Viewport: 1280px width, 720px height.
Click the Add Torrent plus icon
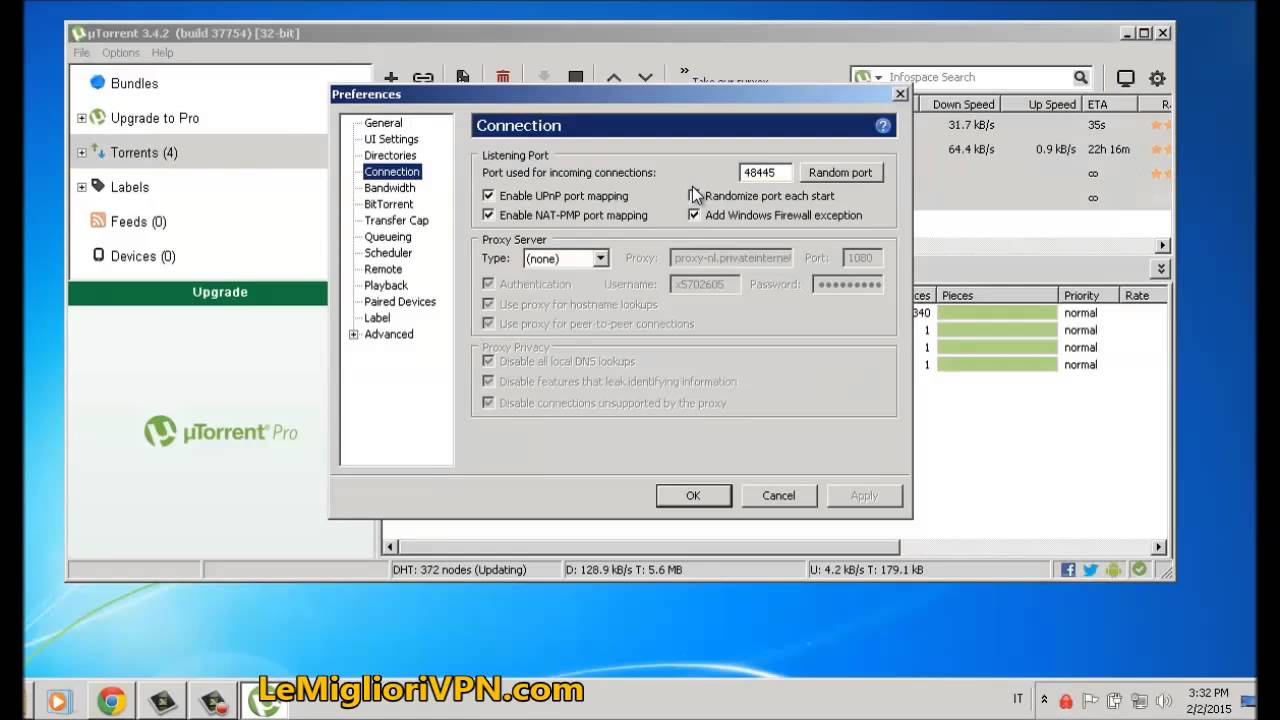391,78
